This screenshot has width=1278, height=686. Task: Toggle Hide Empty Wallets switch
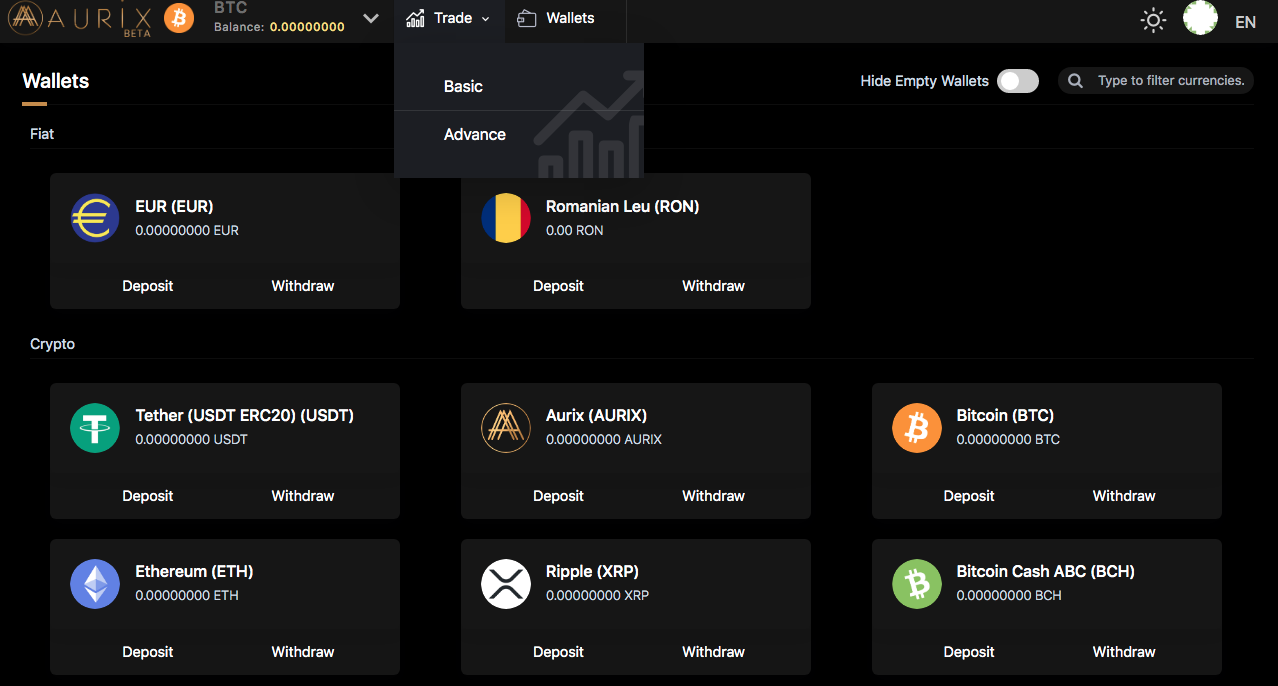point(1018,81)
